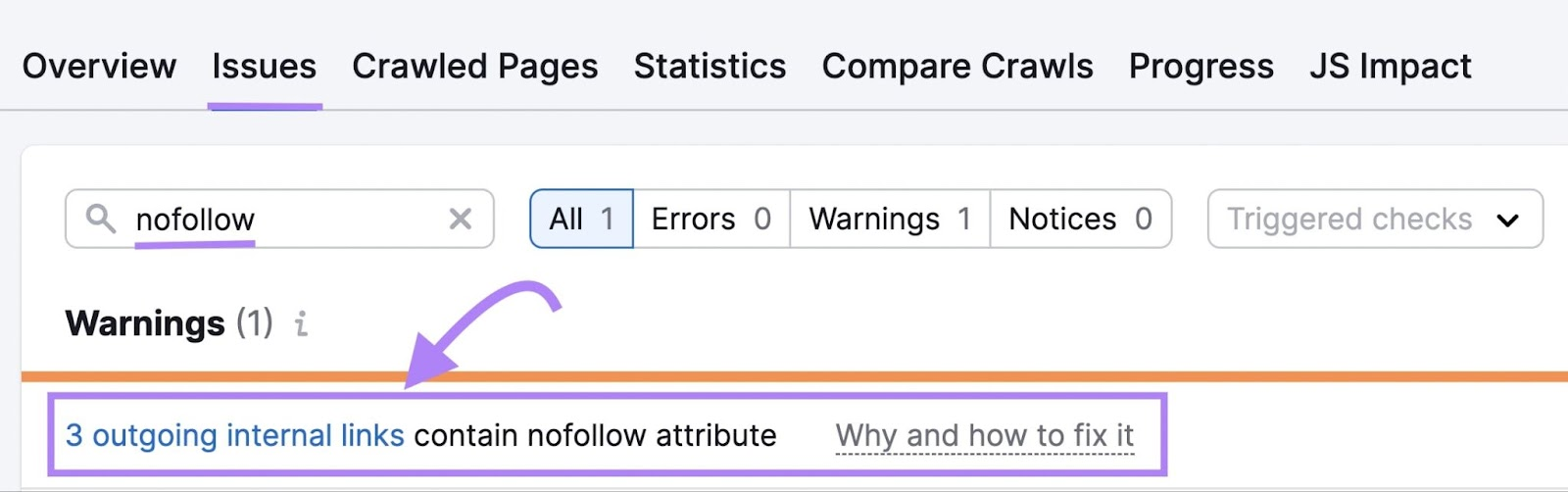Screen dimensions: 1568x492
Task: Focus the nofollow search field
Action: [x=284, y=219]
